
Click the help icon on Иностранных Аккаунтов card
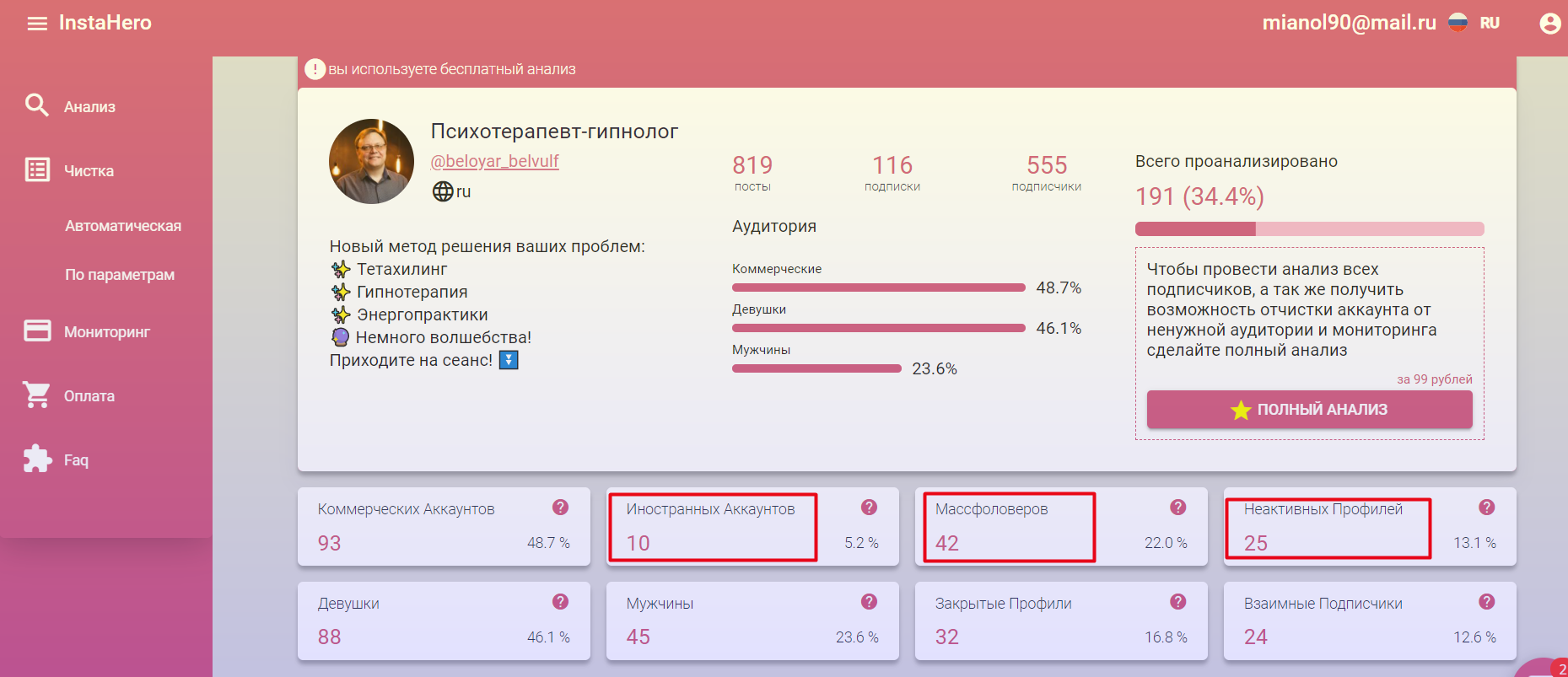click(x=869, y=508)
